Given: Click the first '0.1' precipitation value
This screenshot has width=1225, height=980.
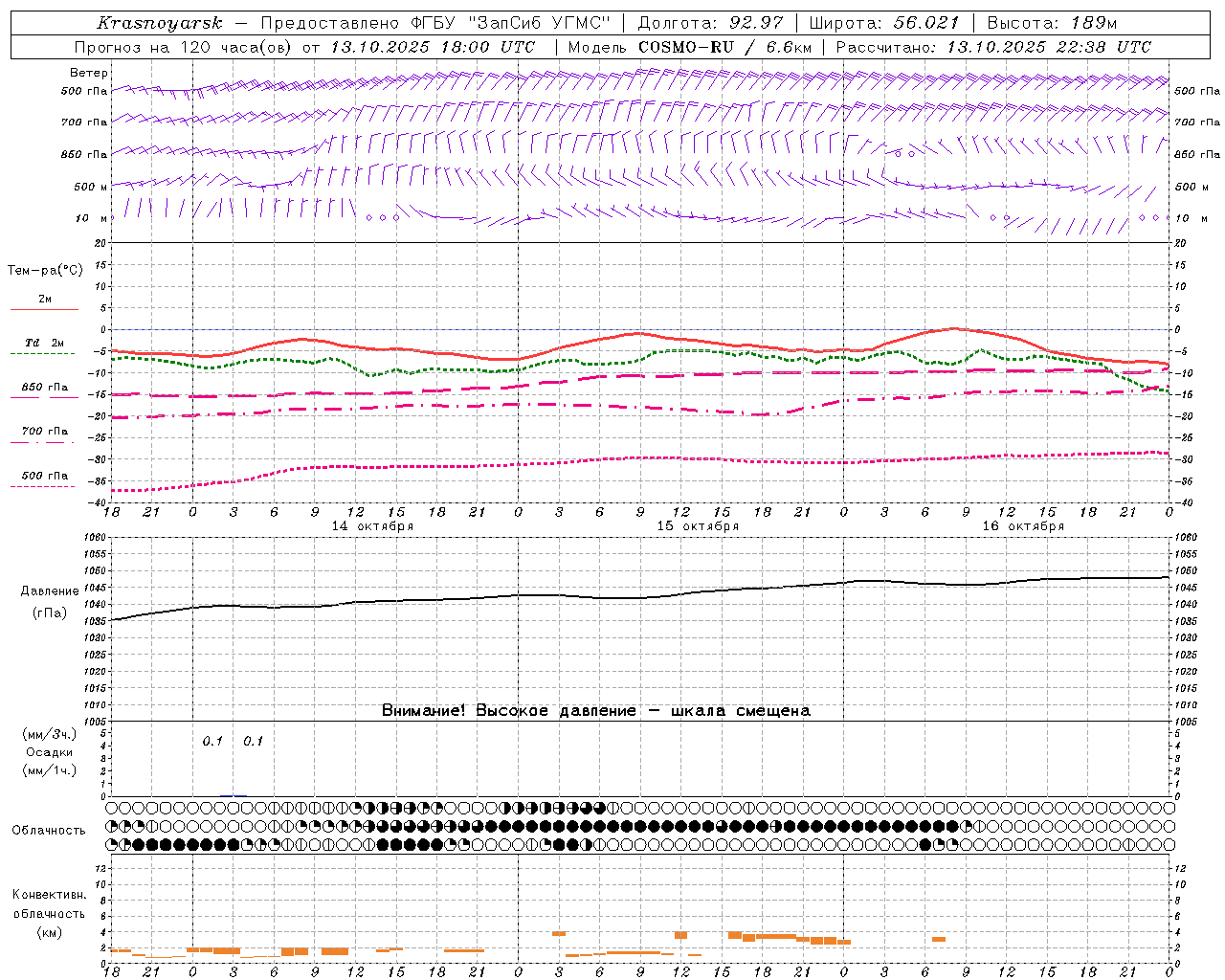Looking at the screenshot, I should click(212, 741).
